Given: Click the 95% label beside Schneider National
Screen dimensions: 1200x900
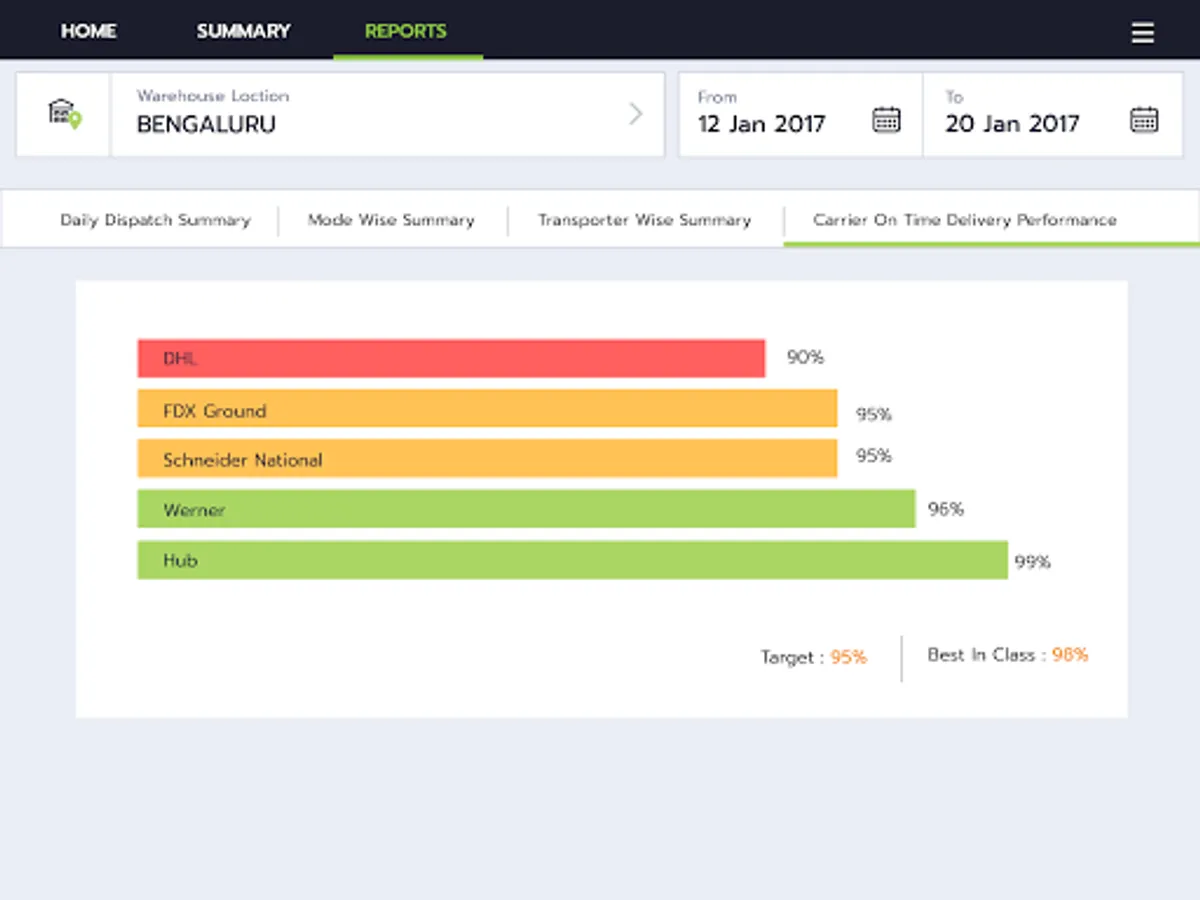Looking at the screenshot, I should (873, 456).
